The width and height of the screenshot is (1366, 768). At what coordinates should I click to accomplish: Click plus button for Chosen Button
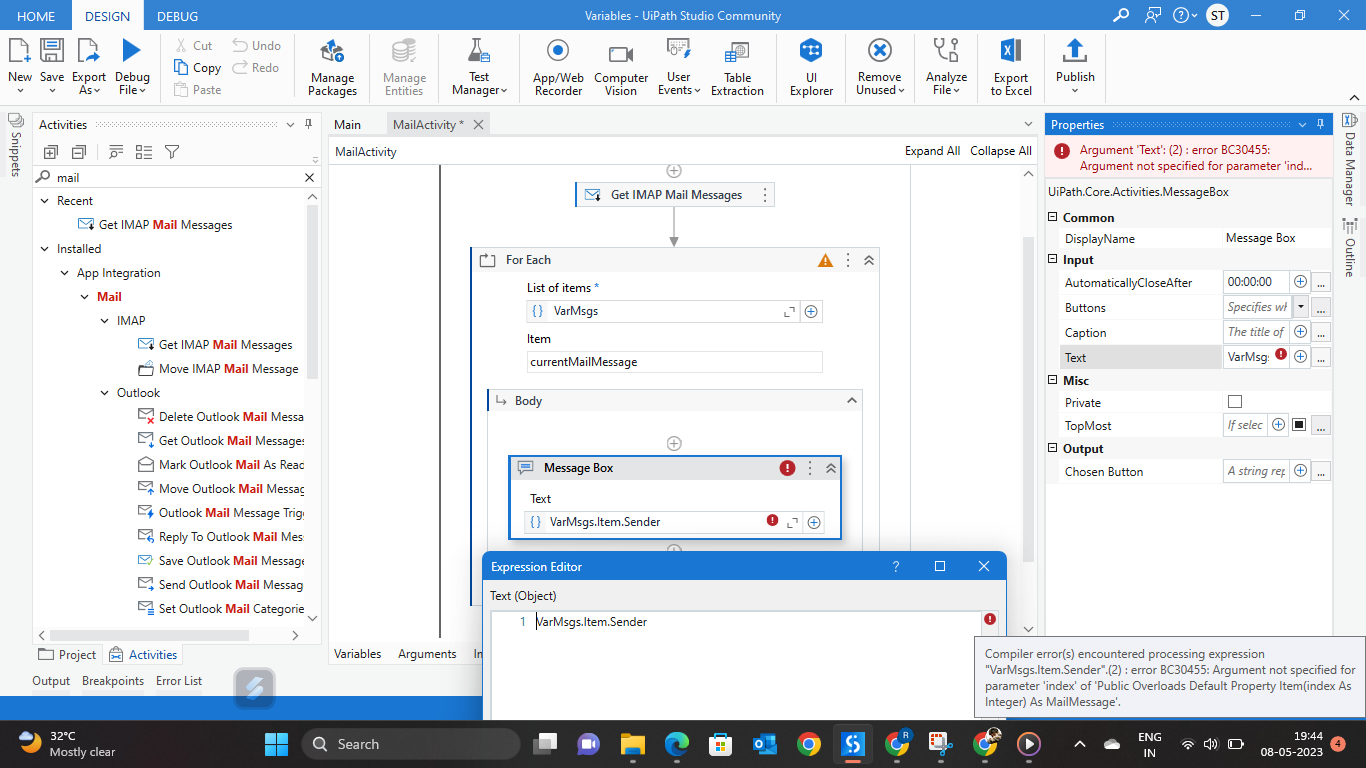pyautogui.click(x=1300, y=471)
